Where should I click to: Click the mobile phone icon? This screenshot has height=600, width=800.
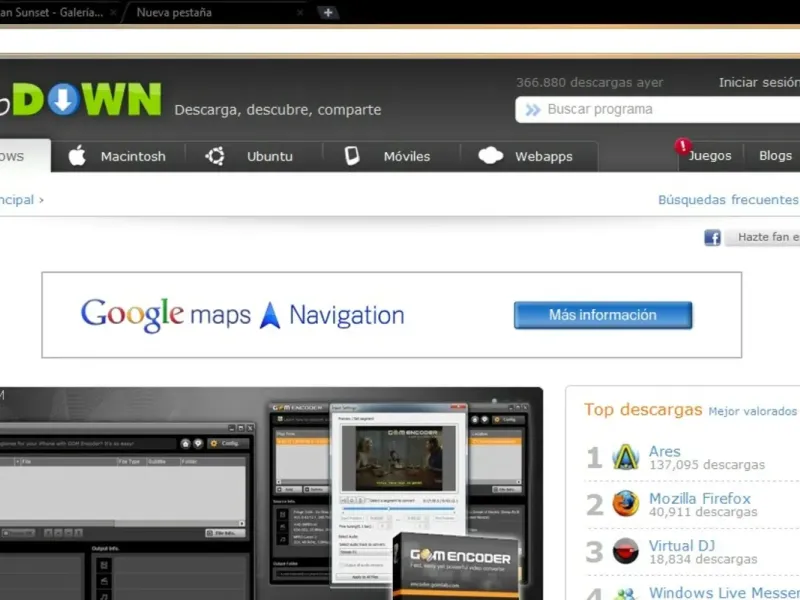coord(352,156)
